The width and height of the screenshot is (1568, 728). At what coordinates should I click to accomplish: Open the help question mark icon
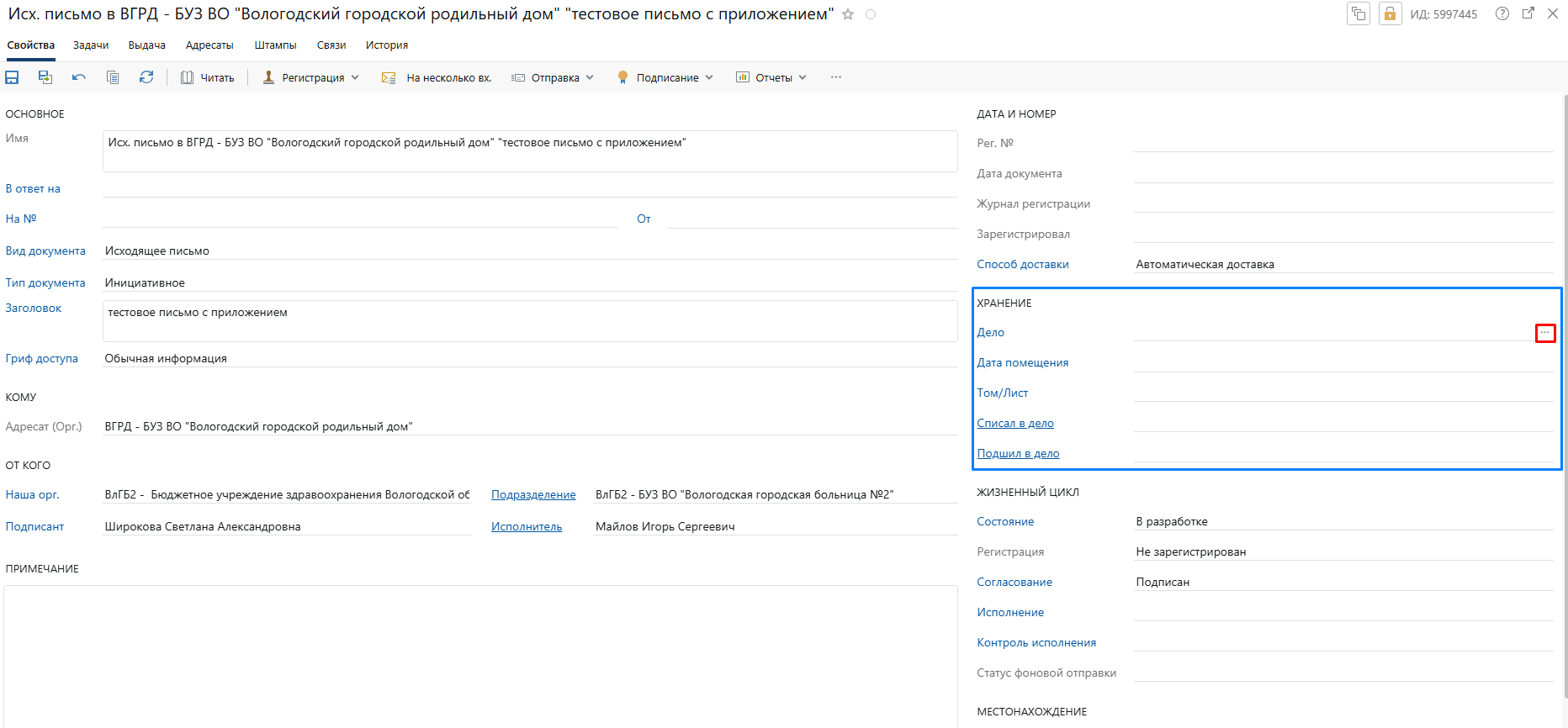point(1502,13)
